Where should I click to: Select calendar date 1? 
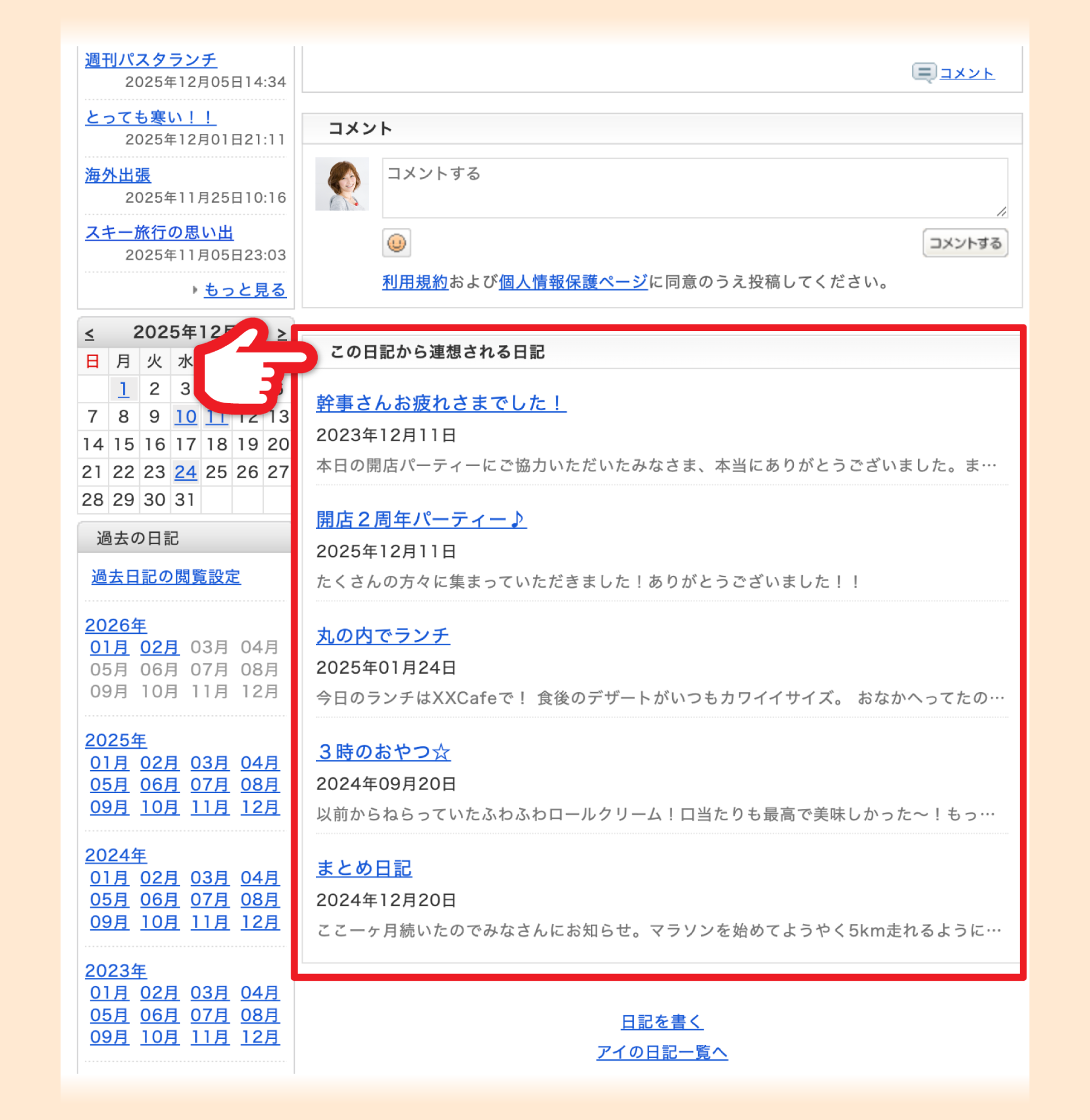124,389
